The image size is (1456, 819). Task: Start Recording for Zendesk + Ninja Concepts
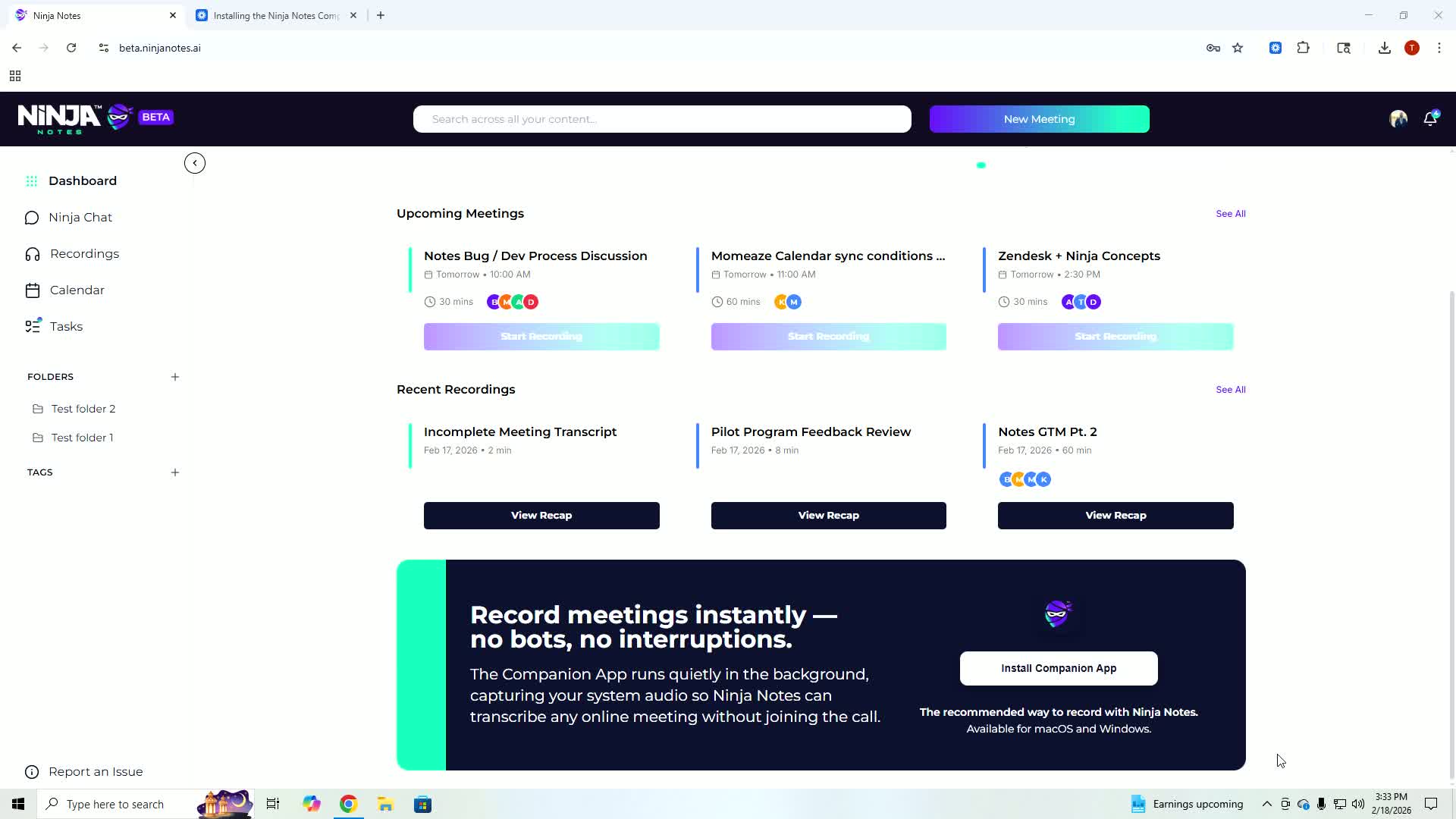pos(1116,337)
